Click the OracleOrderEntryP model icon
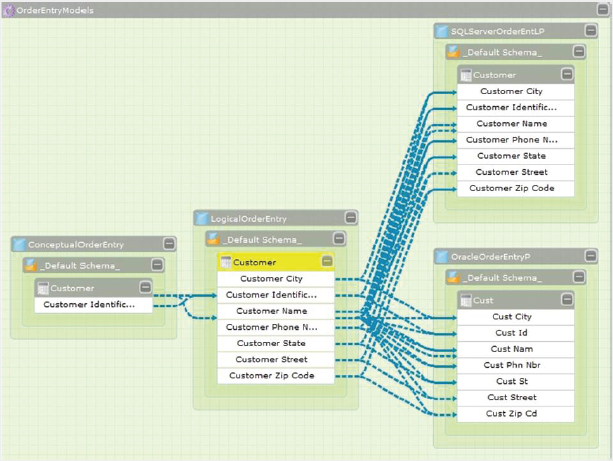613x461 pixels. 442,257
